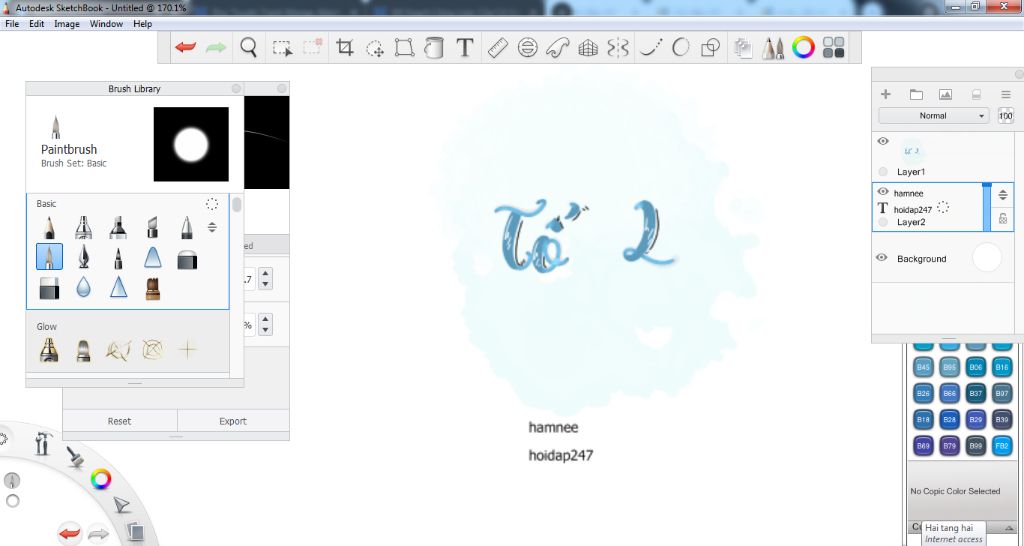Select the Pencil brush in Basic set

(49, 227)
